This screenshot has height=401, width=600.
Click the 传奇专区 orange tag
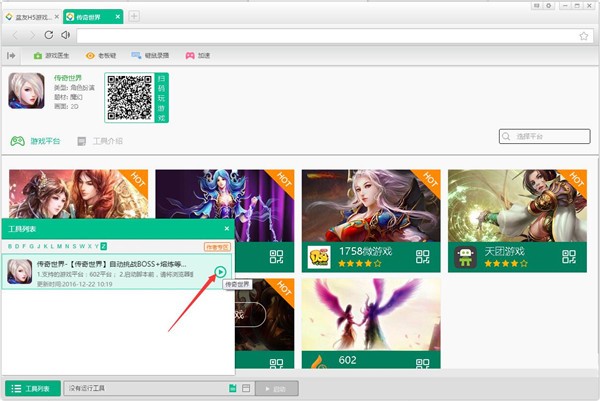[217, 245]
